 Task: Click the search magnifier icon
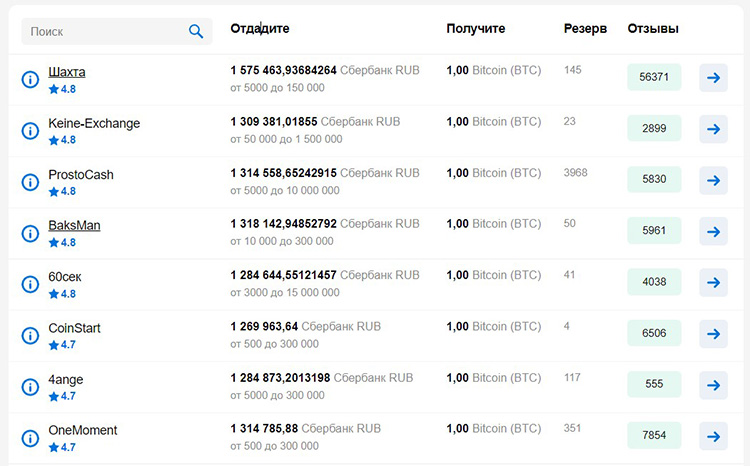[196, 32]
